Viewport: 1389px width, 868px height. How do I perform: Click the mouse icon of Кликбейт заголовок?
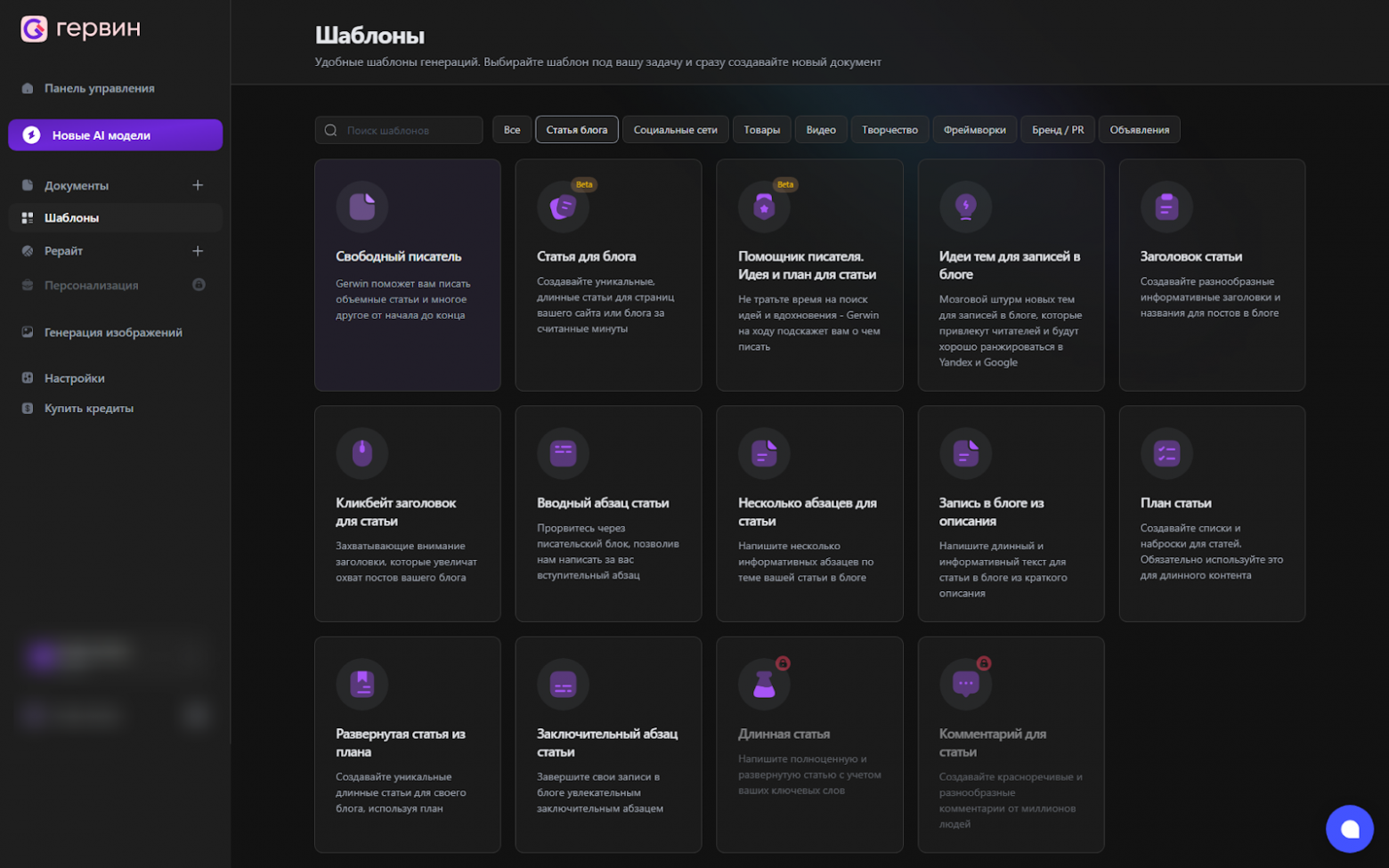pyautogui.click(x=362, y=453)
